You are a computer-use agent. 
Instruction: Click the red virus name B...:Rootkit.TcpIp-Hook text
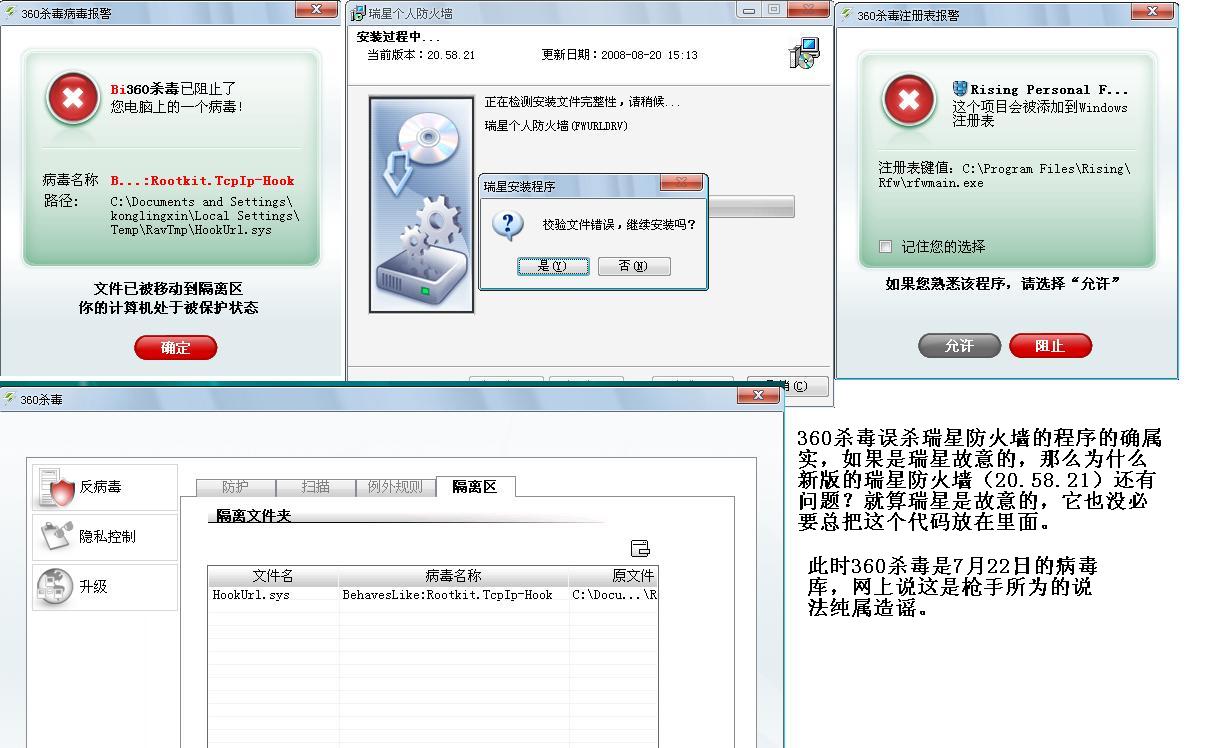202,181
